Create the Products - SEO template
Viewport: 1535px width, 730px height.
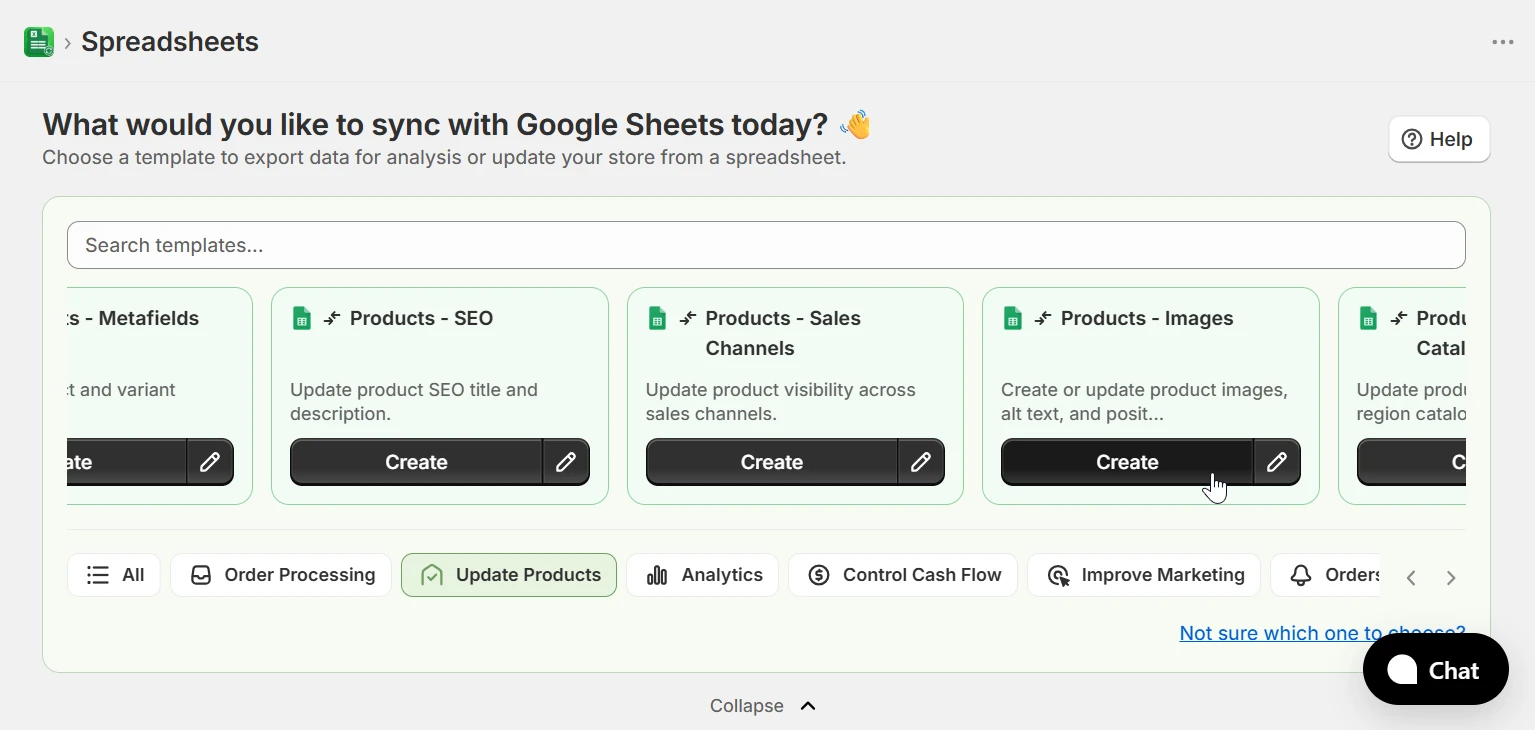pyautogui.click(x=416, y=462)
